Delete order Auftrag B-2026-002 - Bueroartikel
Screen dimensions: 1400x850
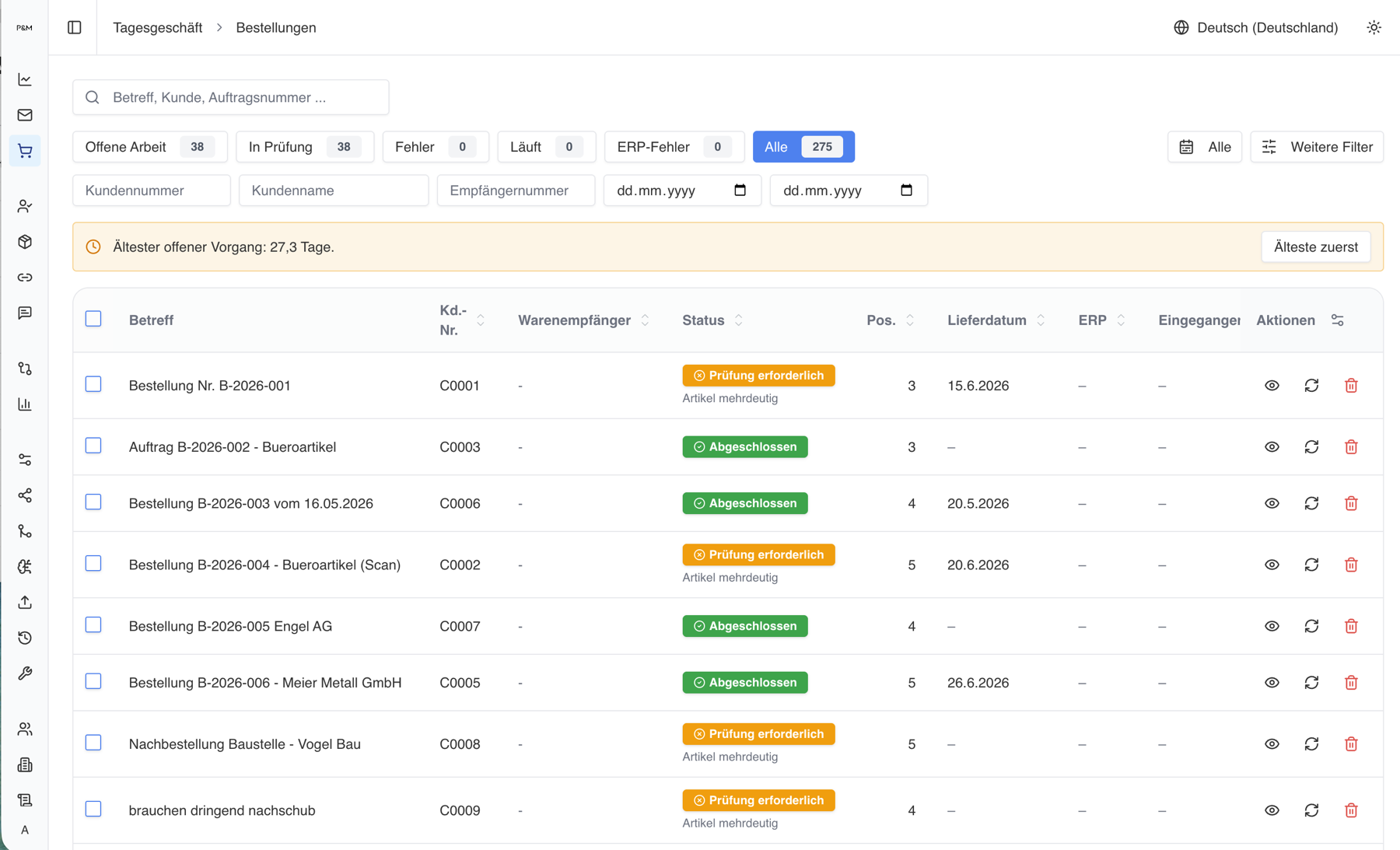[x=1351, y=447]
